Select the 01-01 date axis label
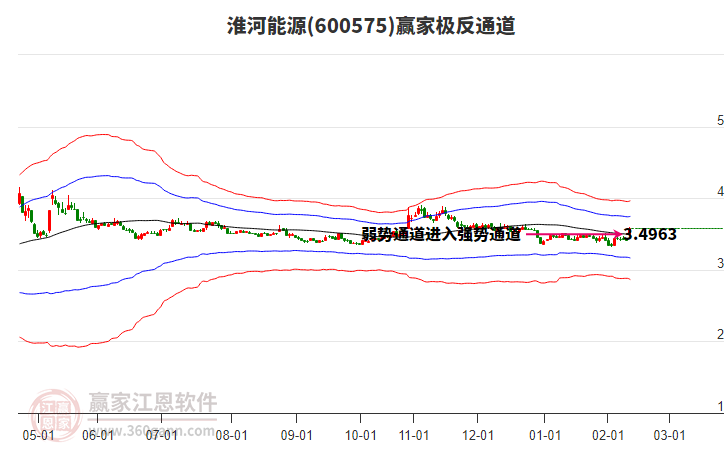Image resolution: width=726 pixels, height=450 pixels. (544, 435)
